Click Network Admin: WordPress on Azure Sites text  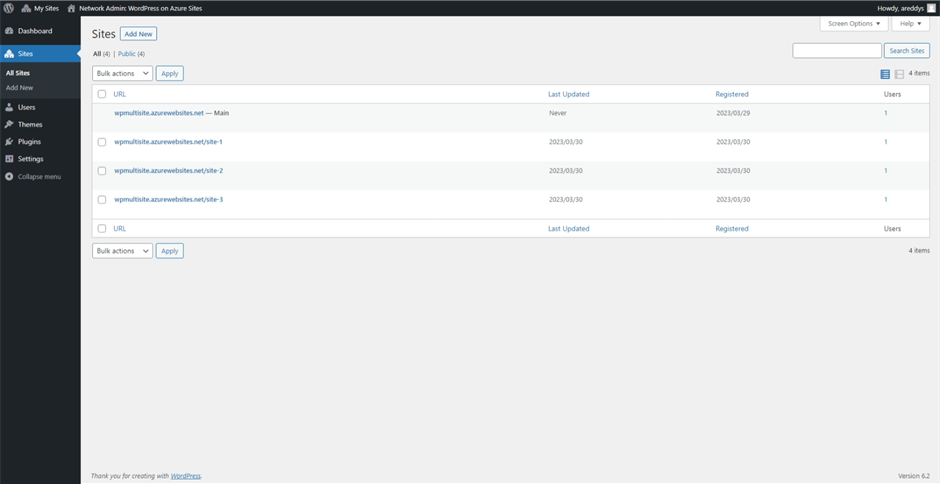pos(140,8)
